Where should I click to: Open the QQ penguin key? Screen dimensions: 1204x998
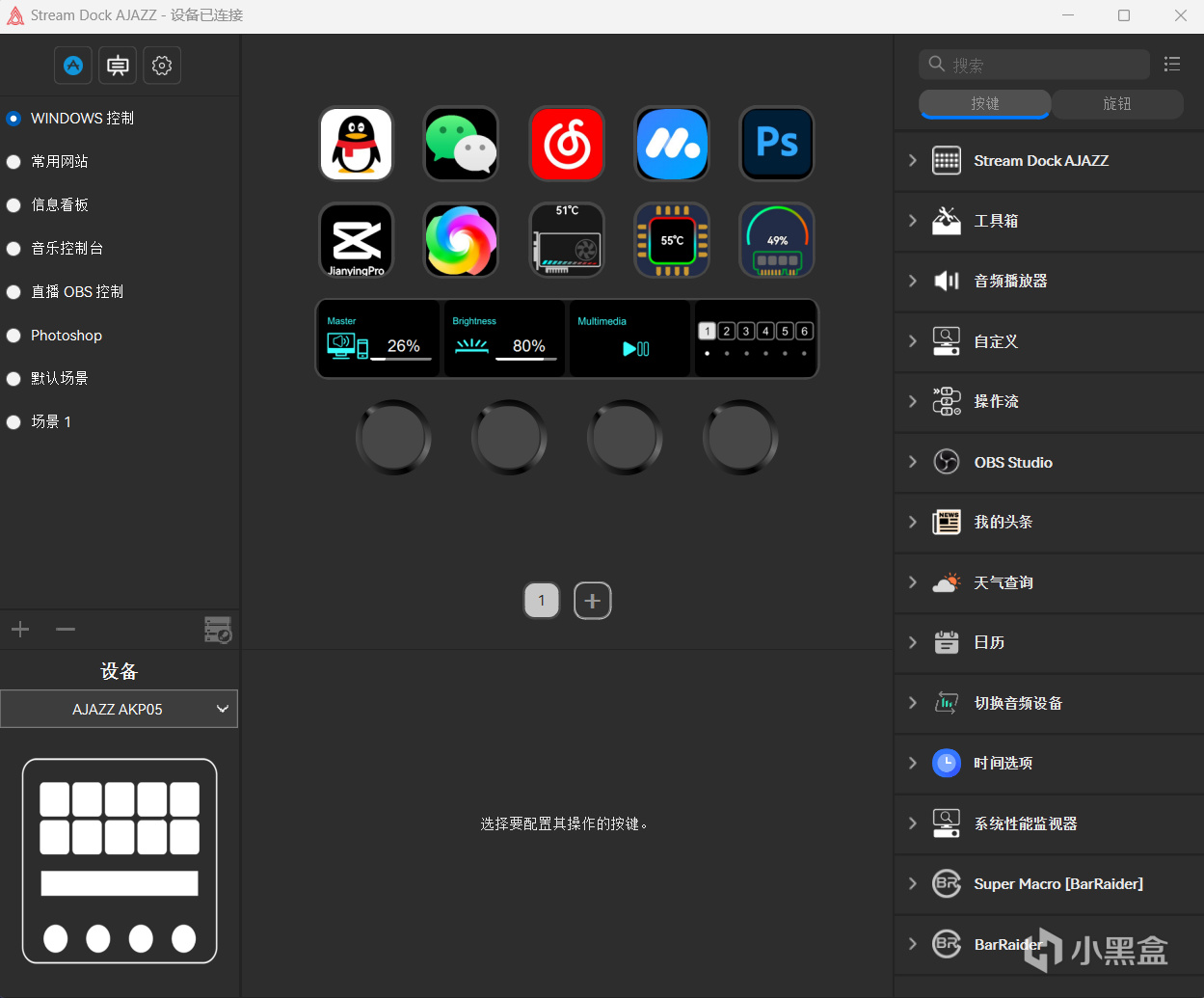pos(357,144)
